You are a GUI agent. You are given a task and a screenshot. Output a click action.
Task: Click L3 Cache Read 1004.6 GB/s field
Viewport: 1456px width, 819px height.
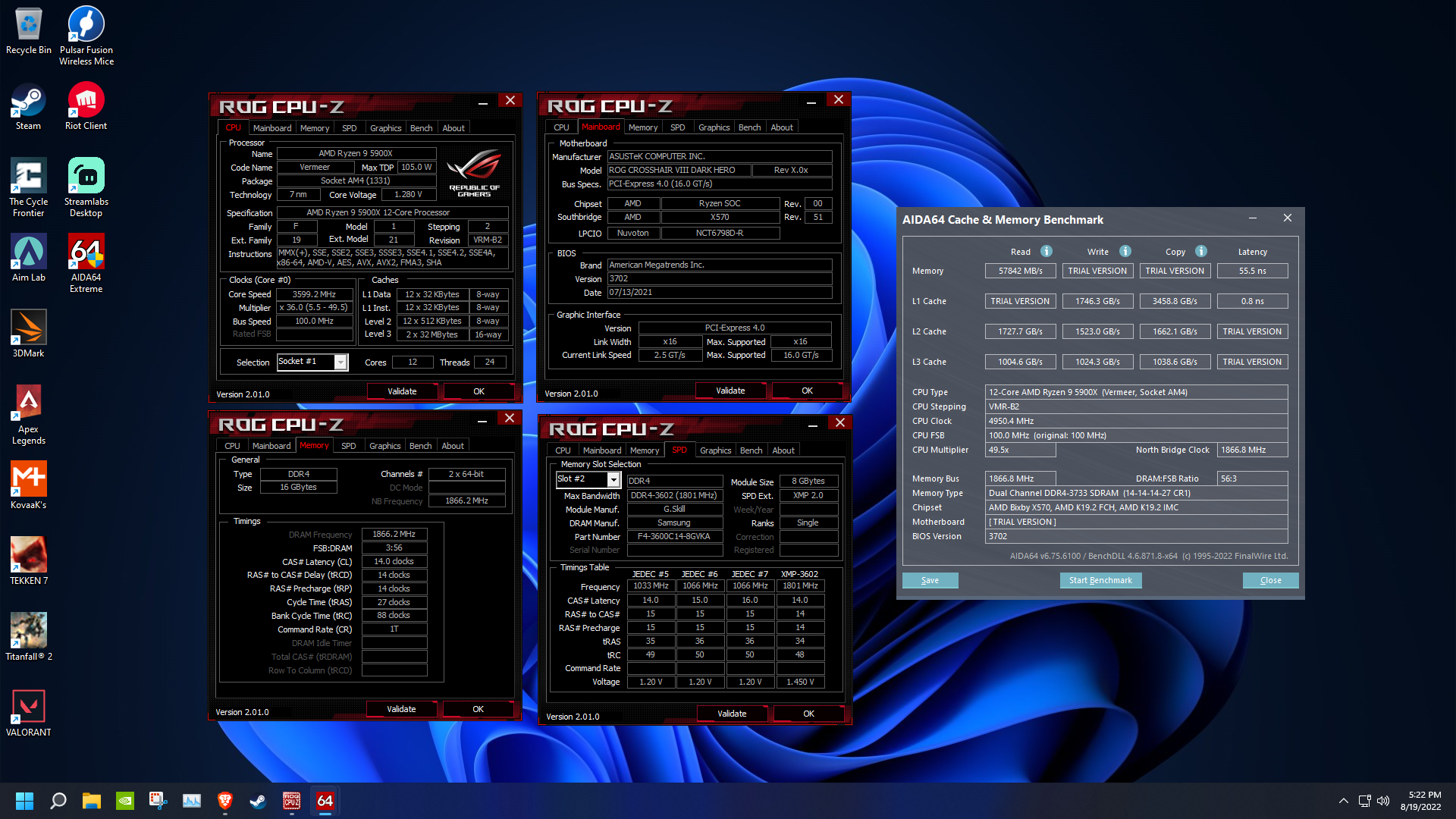pyautogui.click(x=1020, y=362)
